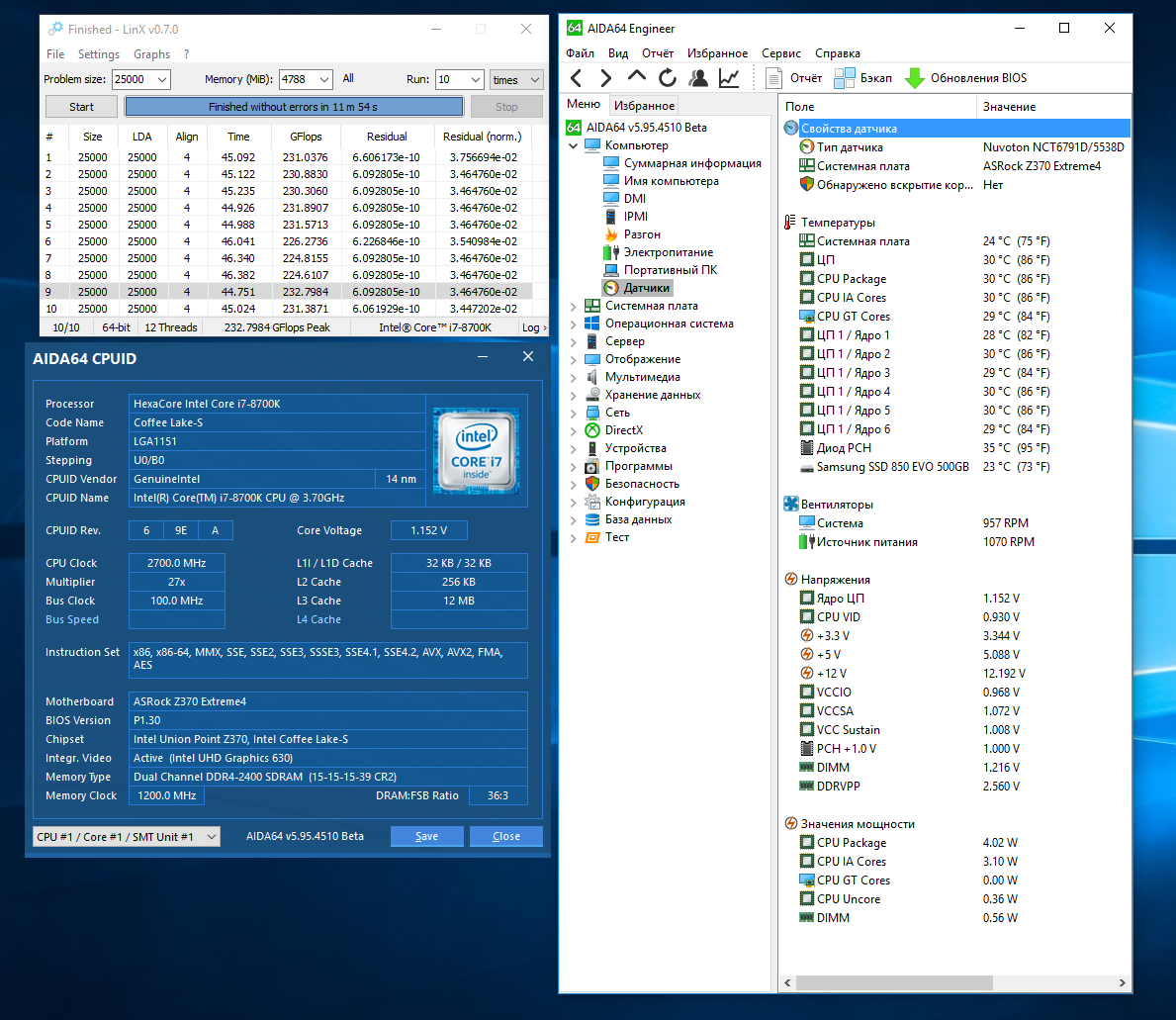Expand the Отображение tree node
This screenshot has height=1020, width=1176.
[x=573, y=359]
